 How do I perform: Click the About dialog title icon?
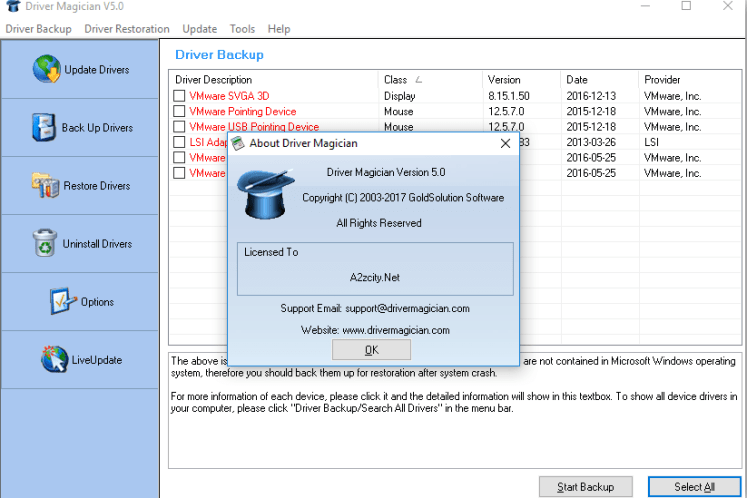[238, 143]
